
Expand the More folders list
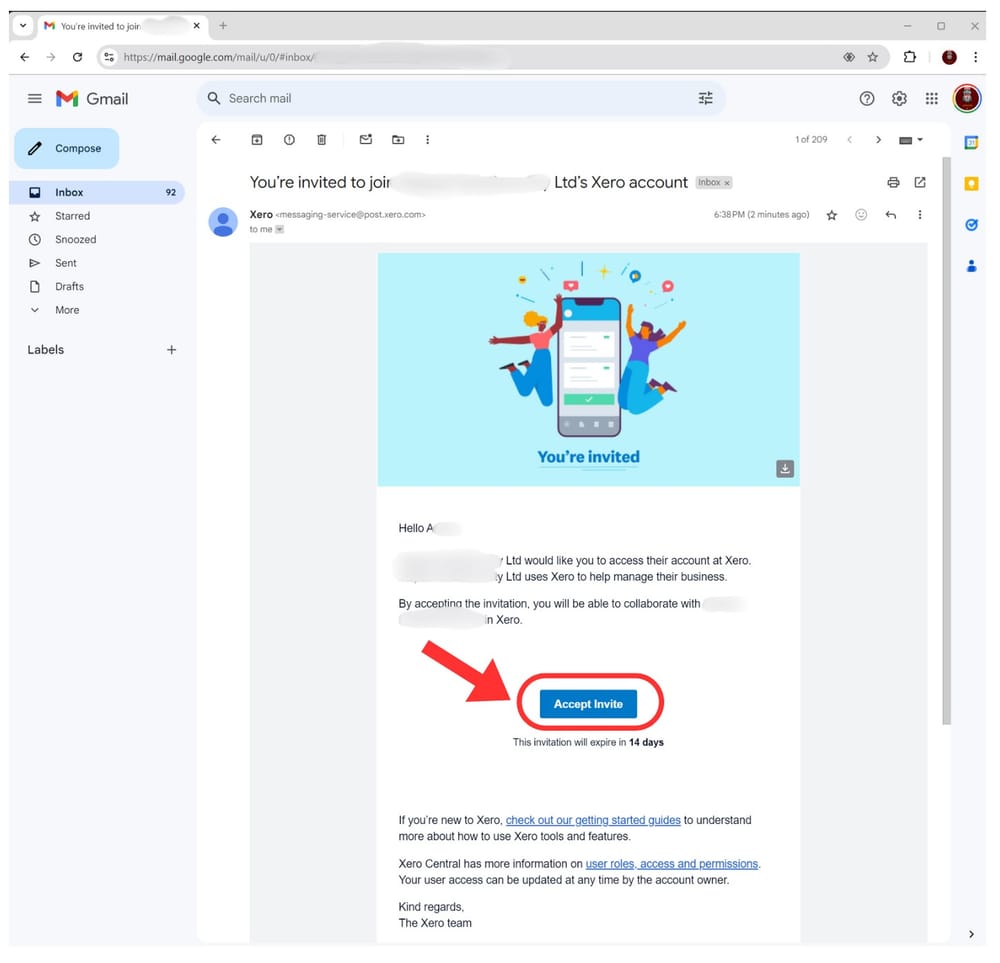click(67, 310)
